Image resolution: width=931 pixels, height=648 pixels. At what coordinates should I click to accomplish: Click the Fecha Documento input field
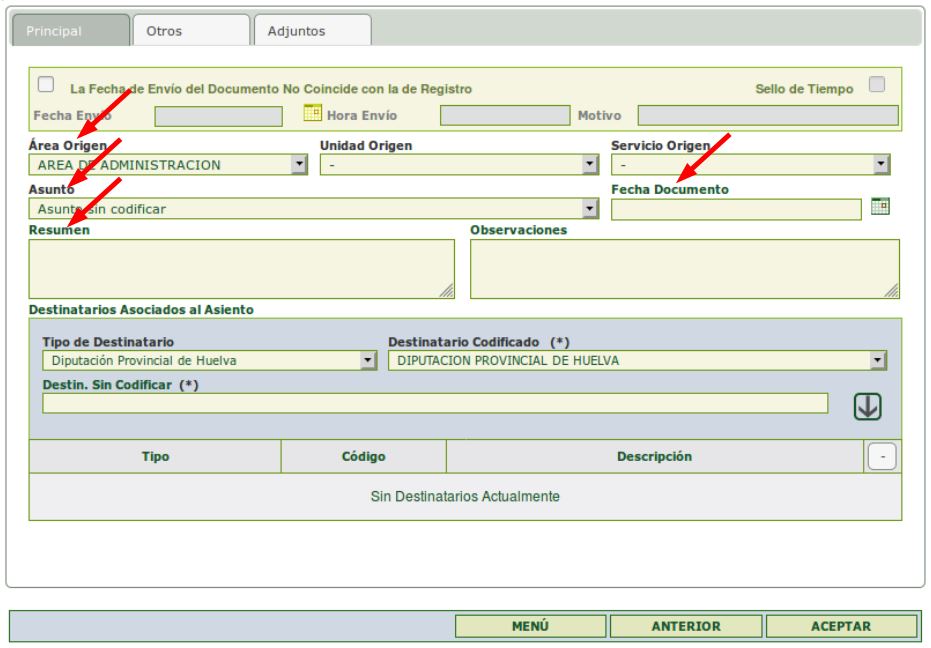click(736, 210)
